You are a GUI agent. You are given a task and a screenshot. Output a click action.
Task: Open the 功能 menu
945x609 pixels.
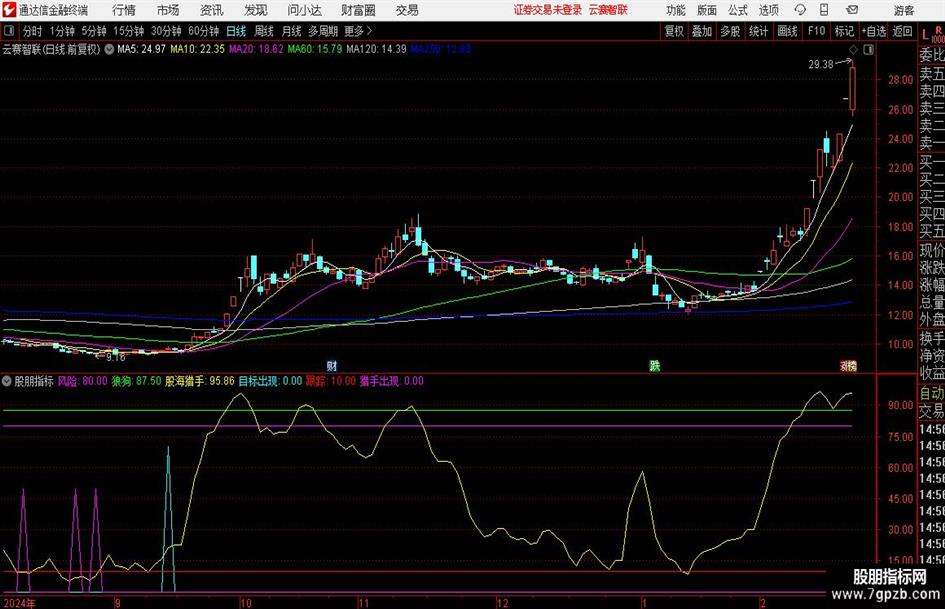pyautogui.click(x=676, y=10)
